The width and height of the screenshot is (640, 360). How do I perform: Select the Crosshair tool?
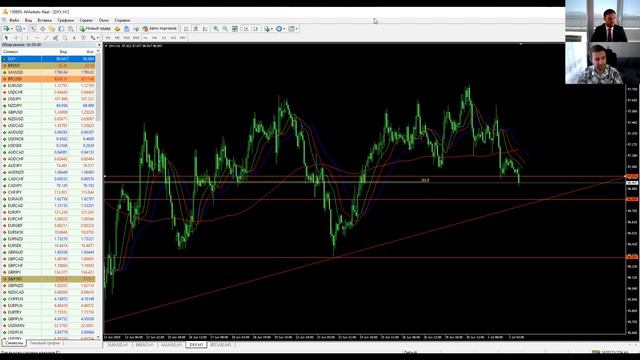(x=17, y=38)
